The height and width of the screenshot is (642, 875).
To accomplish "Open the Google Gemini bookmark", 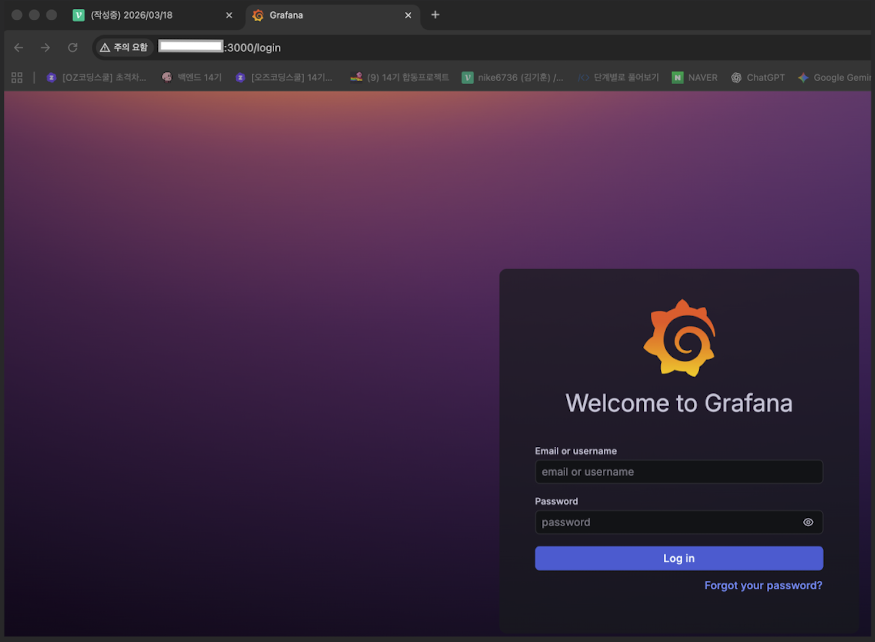I will pos(834,78).
